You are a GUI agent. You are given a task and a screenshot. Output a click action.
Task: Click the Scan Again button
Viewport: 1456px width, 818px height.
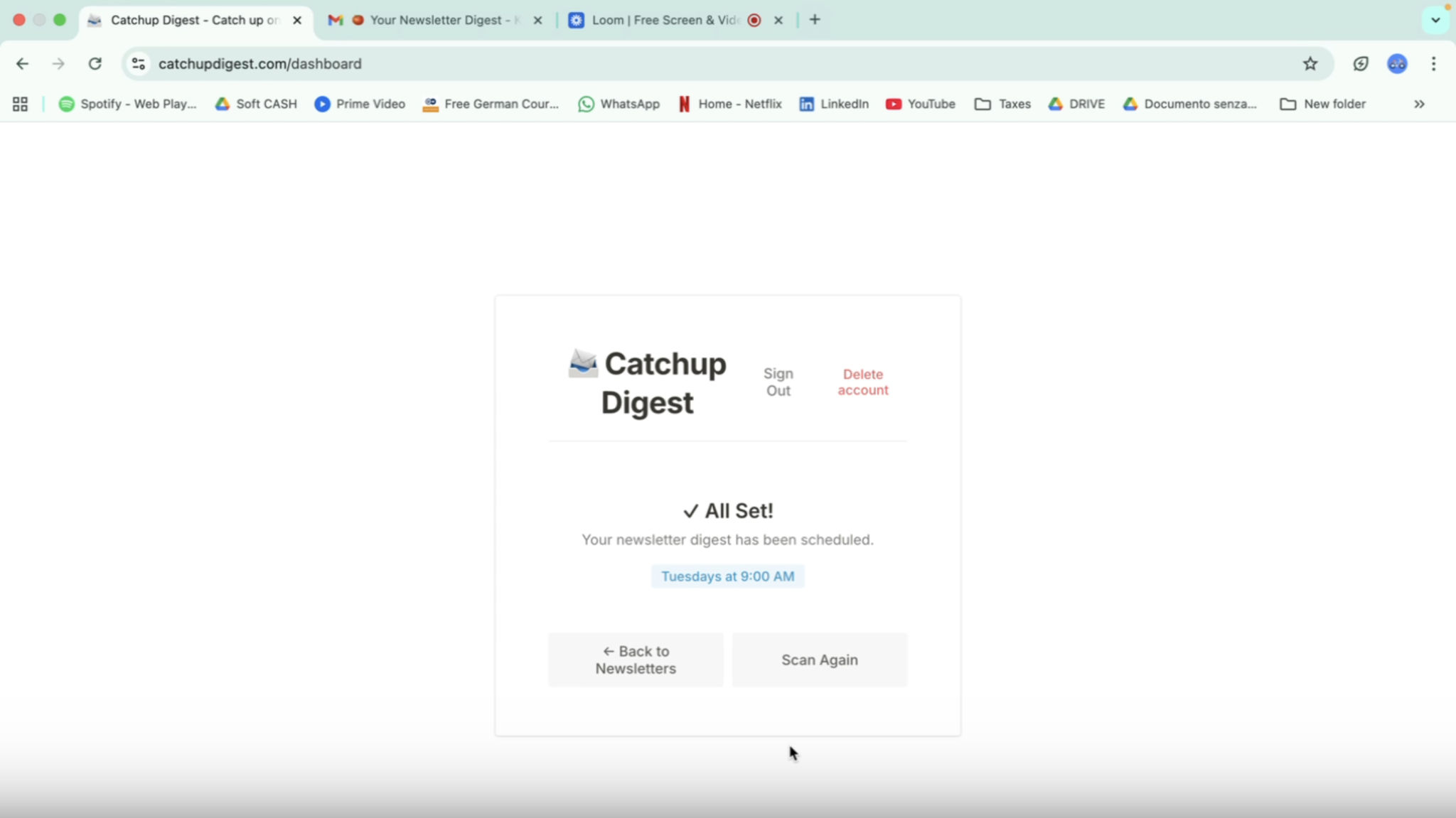(x=820, y=660)
